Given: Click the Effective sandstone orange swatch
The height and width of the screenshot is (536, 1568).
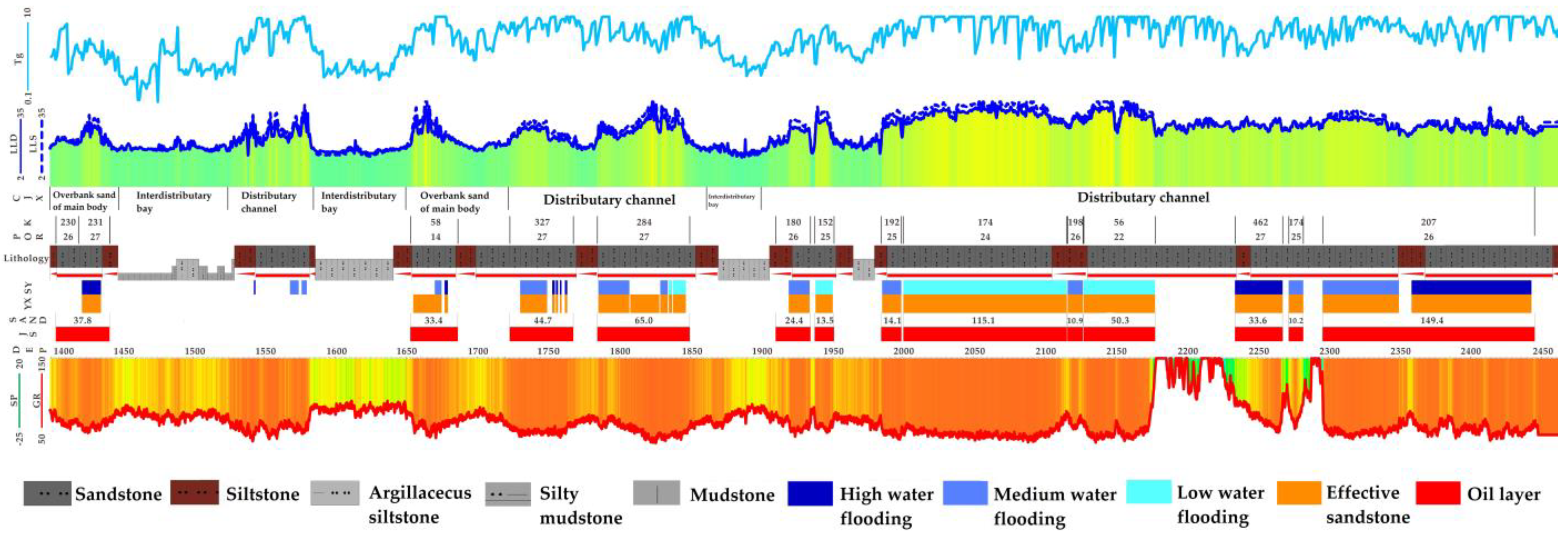Looking at the screenshot, I should pyautogui.click(x=1299, y=493).
